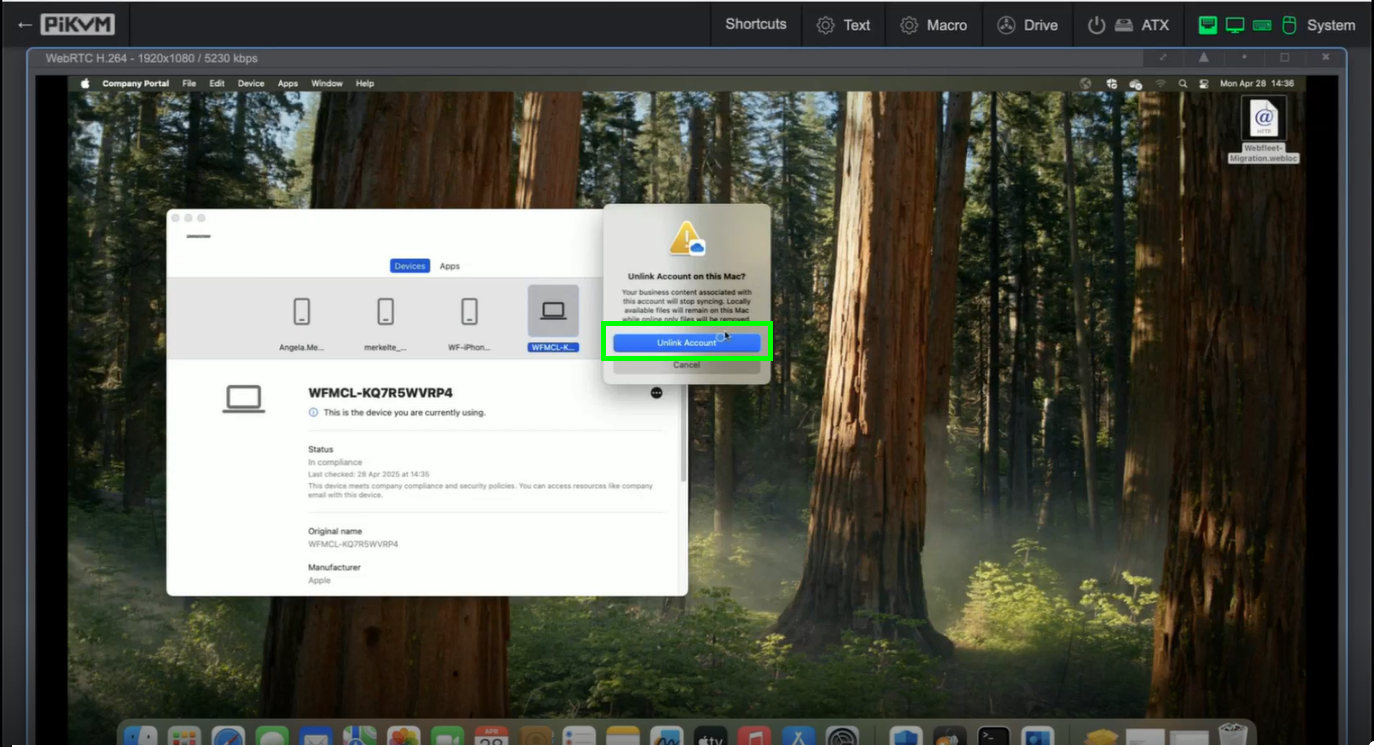
Task: Confirm with the Unlink Account button
Action: [x=686, y=343]
